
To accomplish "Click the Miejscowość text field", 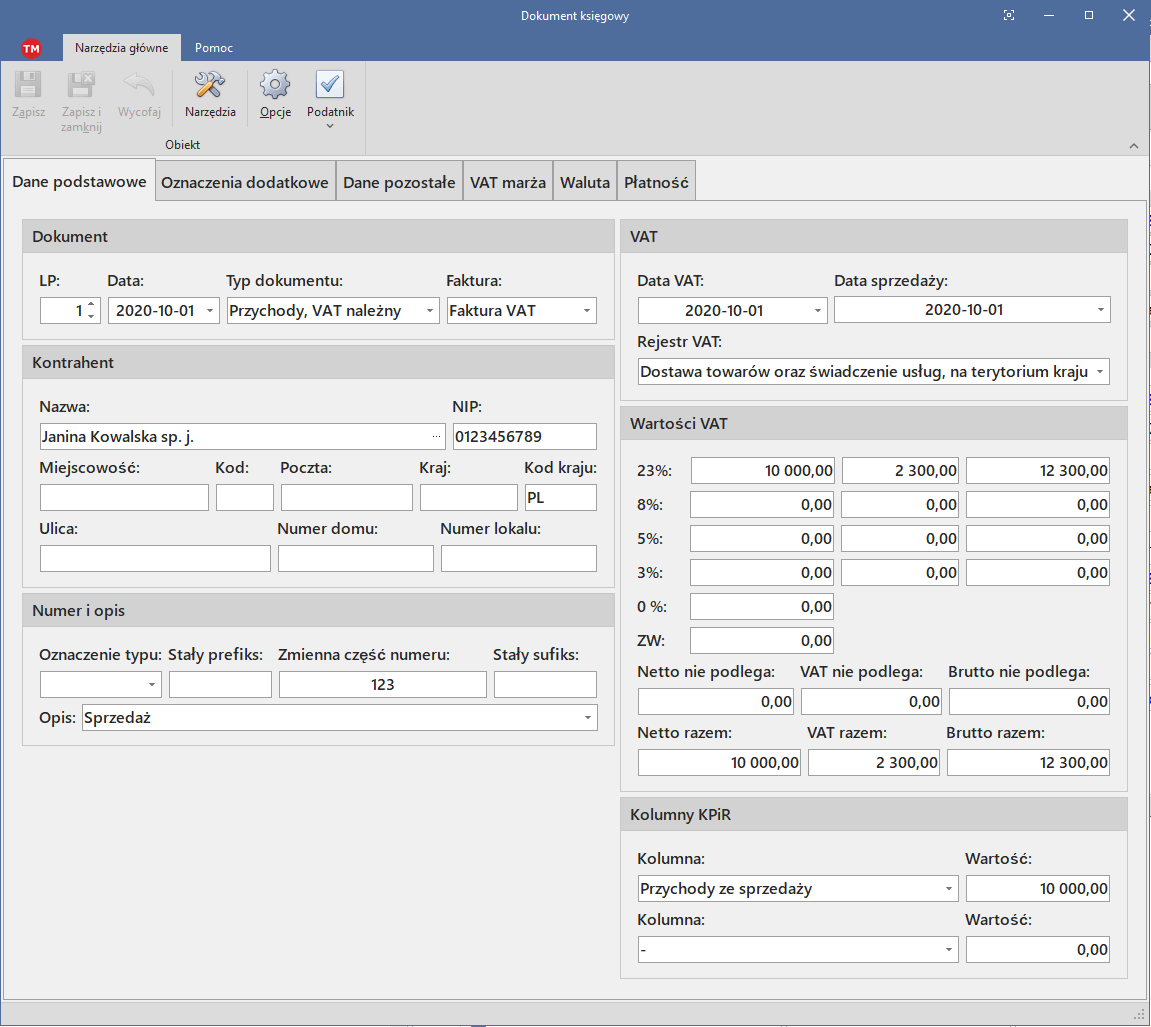I will click(124, 498).
